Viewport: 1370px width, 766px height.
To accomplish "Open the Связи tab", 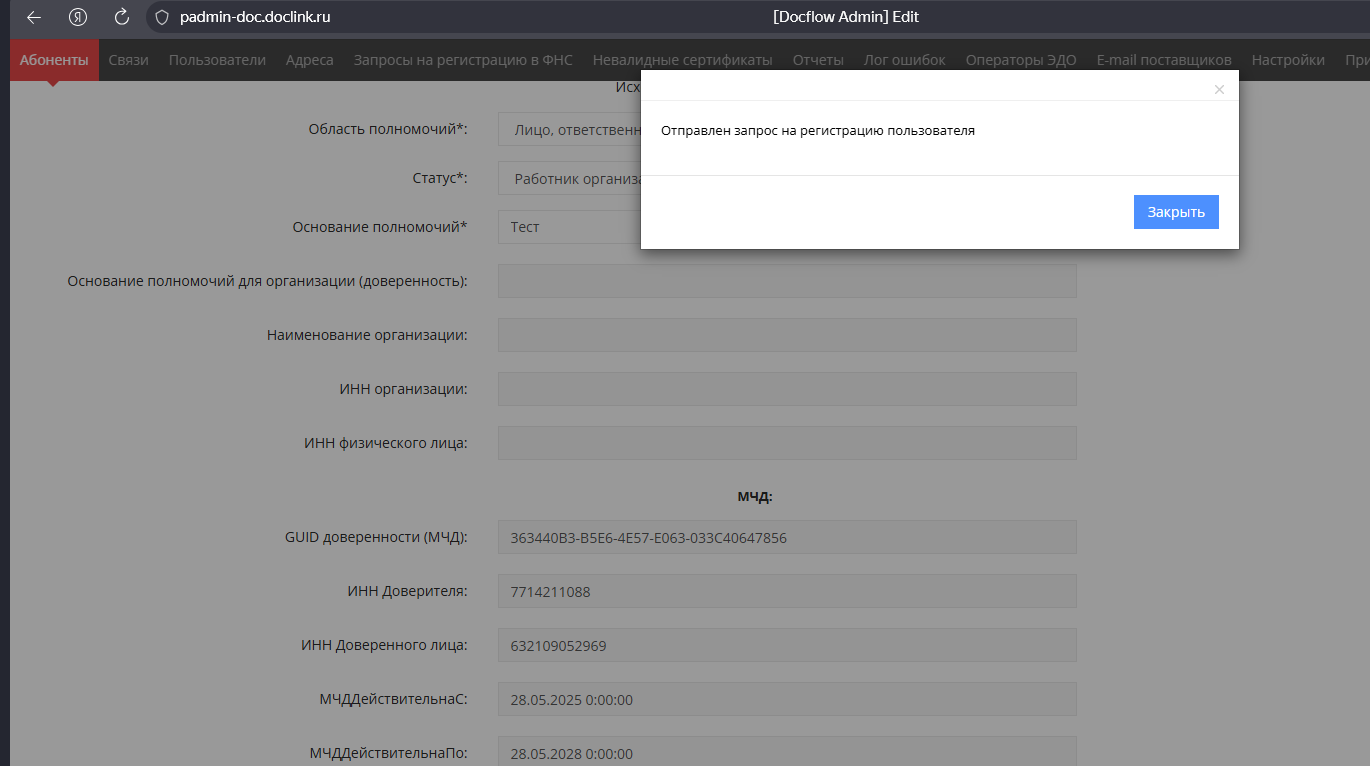I will [x=129, y=60].
